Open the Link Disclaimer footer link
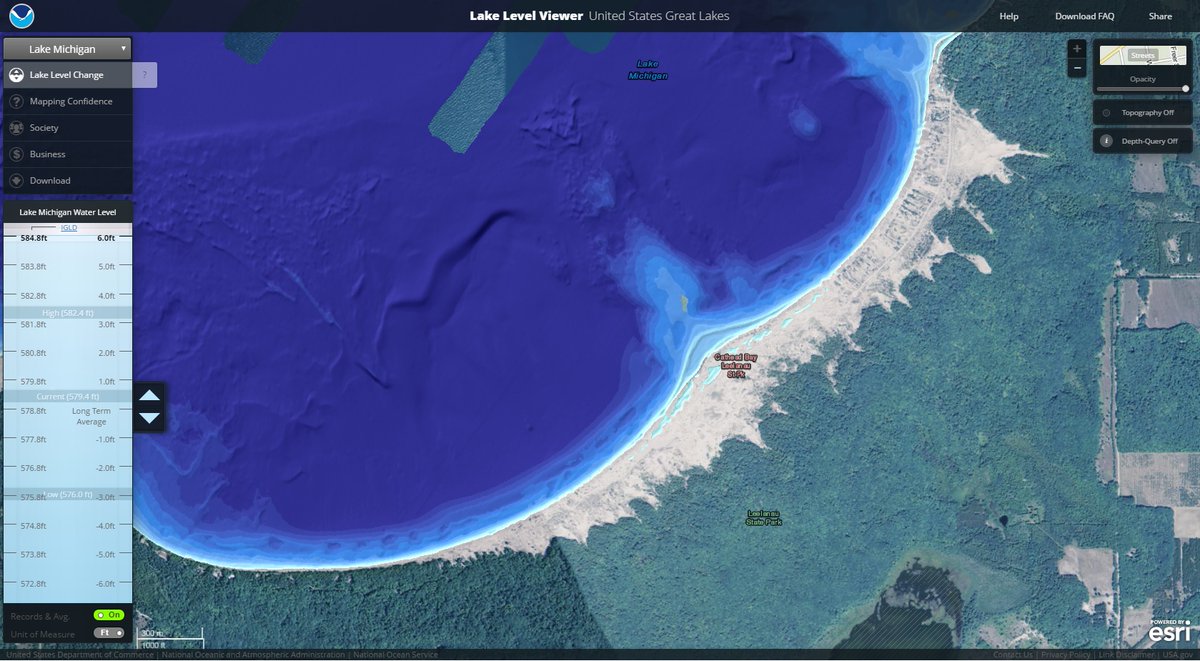1200x661 pixels. click(1125, 655)
